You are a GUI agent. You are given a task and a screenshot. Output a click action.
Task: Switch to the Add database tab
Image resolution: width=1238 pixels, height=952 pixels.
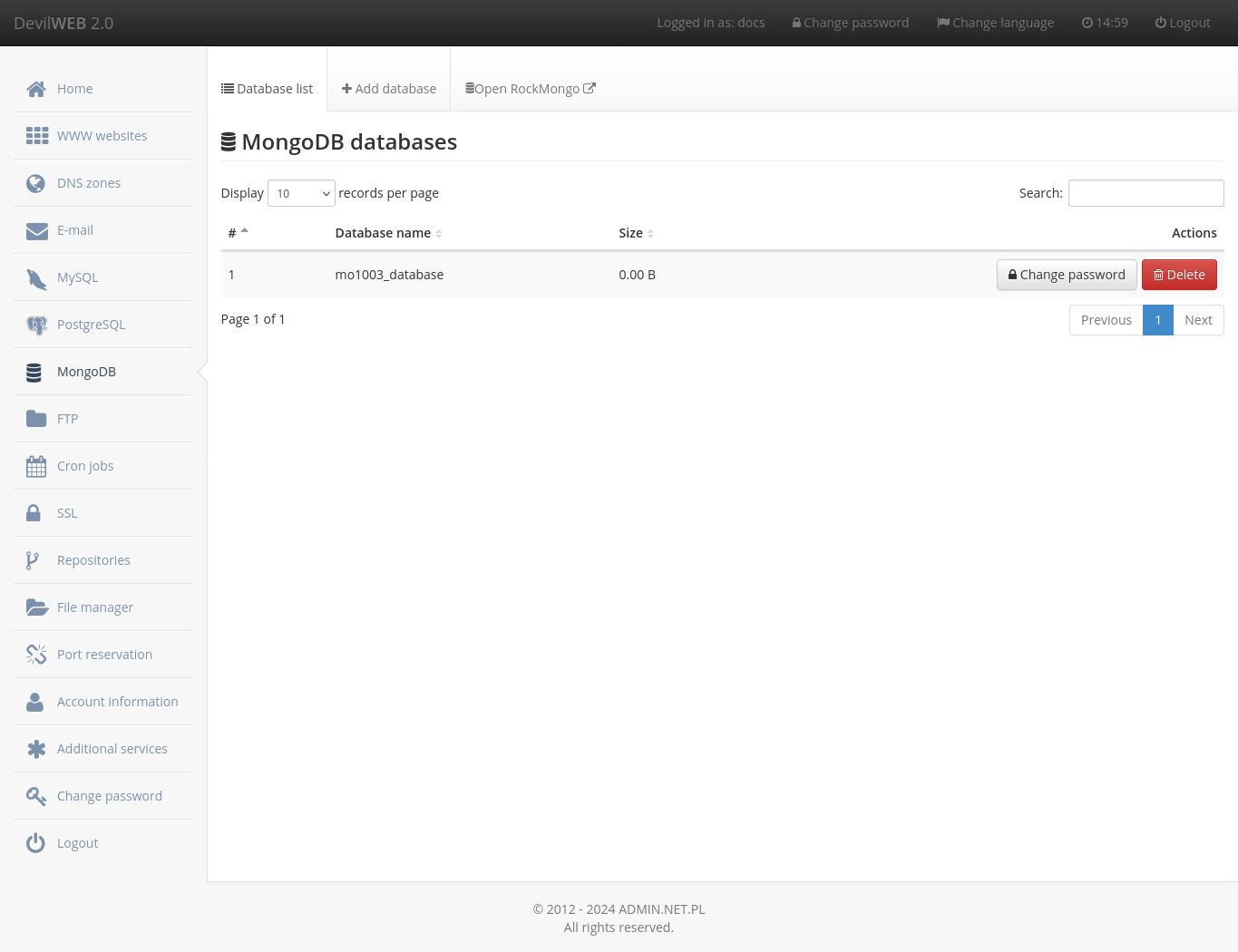click(x=388, y=88)
